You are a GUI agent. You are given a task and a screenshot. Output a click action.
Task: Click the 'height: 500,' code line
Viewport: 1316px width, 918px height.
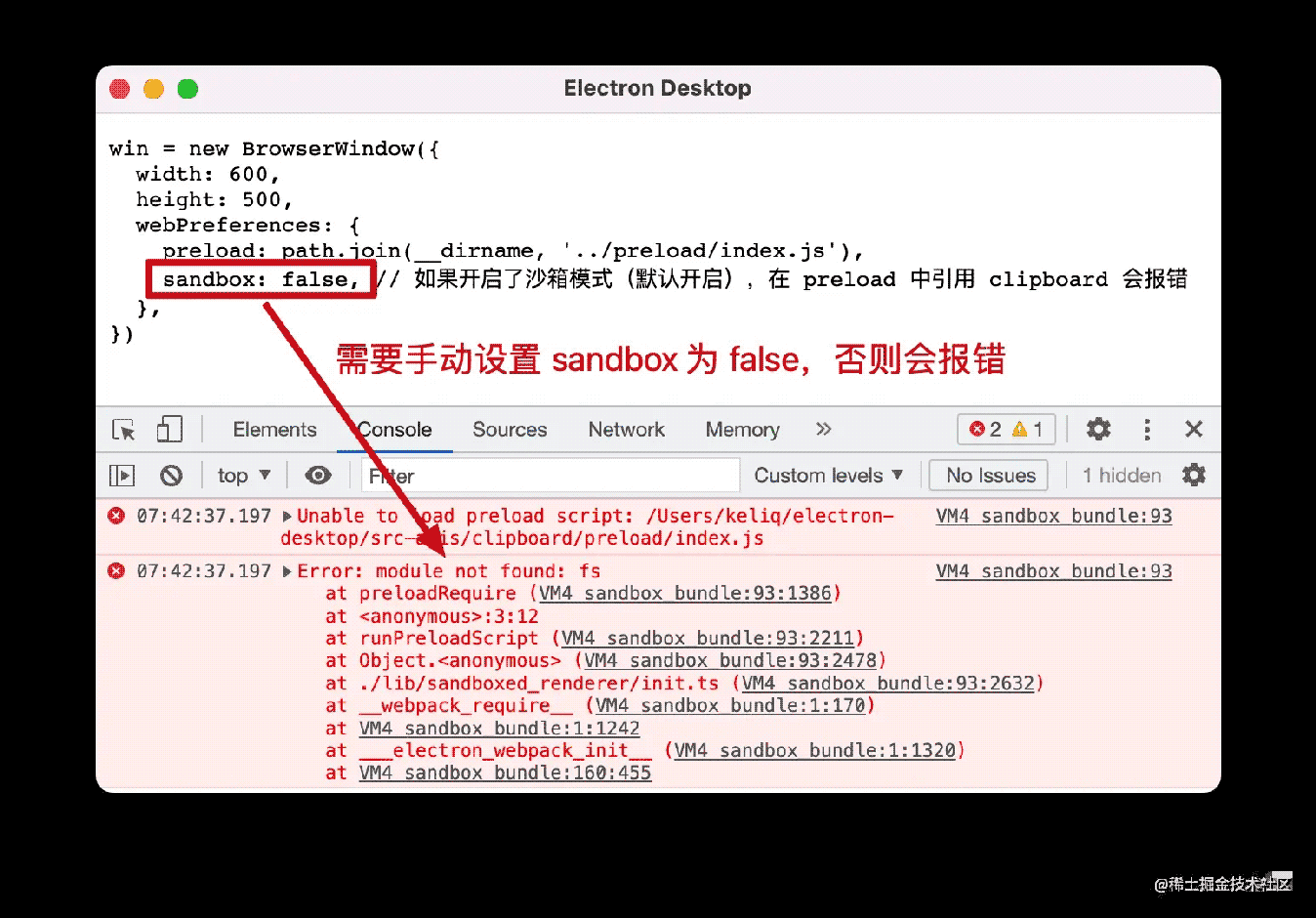coord(215,200)
